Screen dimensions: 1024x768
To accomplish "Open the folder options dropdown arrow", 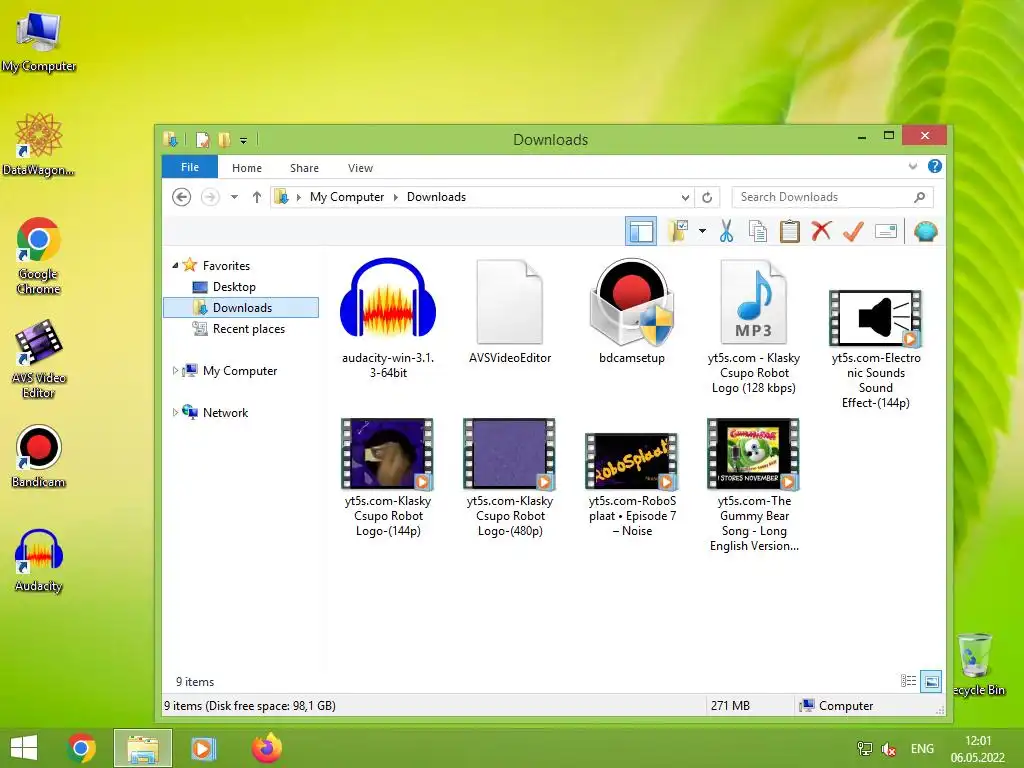I will pos(702,231).
